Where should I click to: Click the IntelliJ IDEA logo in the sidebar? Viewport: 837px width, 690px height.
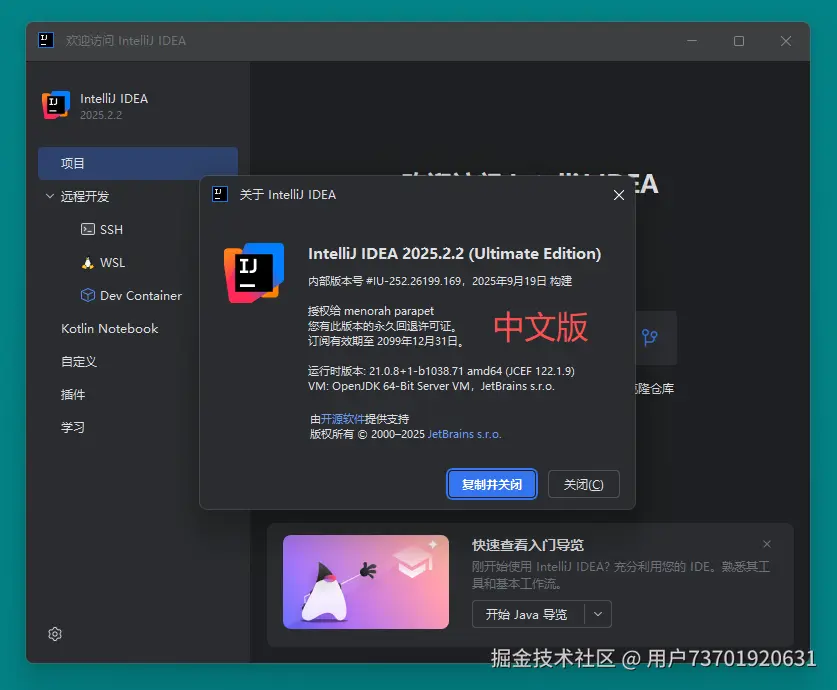(x=56, y=105)
